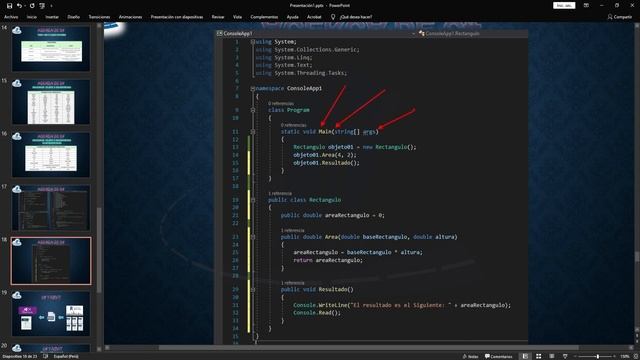Click collapse box beside public class Rectangulo
This screenshot has width=640, height=360.
tap(253, 200)
